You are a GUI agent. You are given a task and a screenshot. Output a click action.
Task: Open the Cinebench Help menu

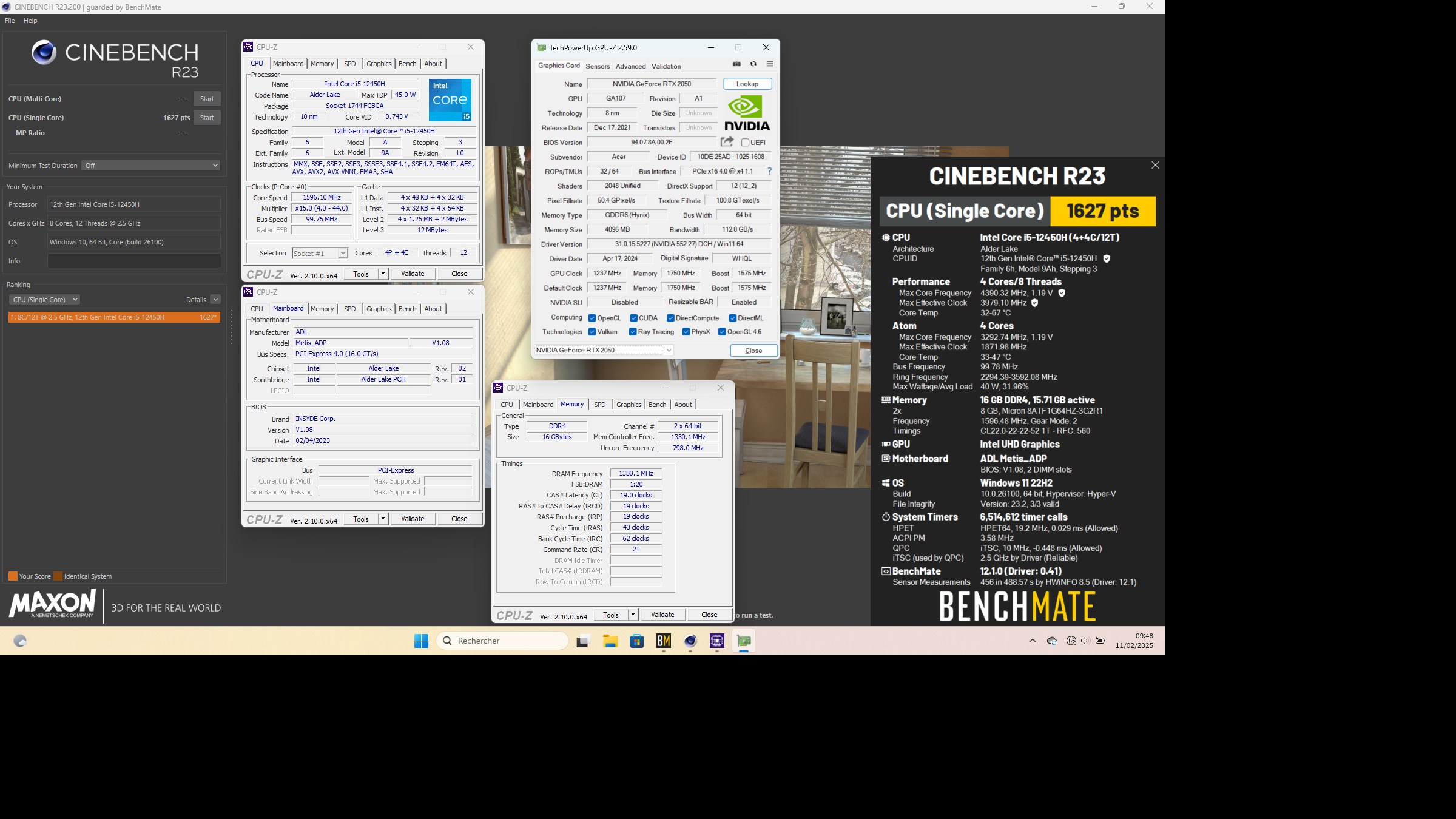[30, 21]
